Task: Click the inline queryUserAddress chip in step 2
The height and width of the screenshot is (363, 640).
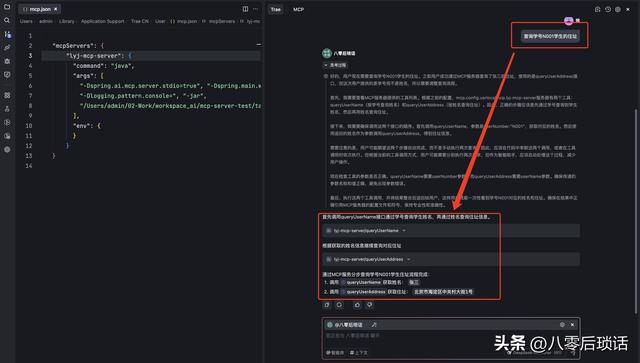Action: coord(363,292)
